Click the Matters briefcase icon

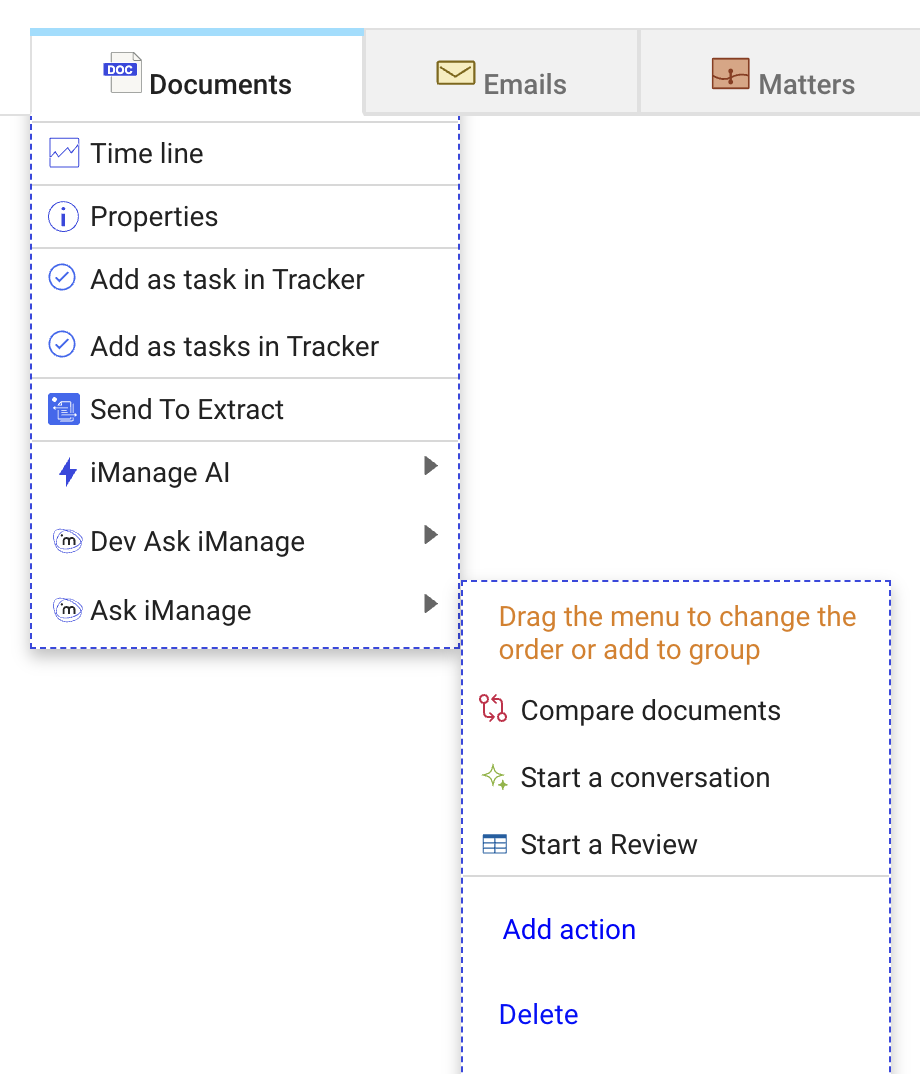731,72
